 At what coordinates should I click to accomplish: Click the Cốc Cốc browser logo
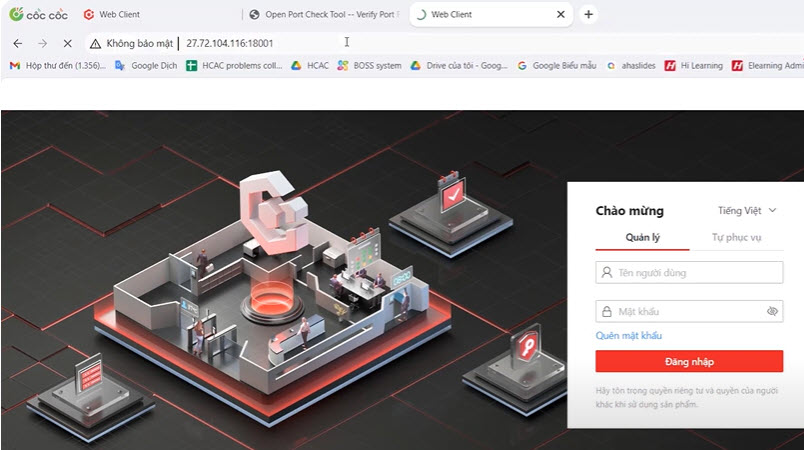[38, 14]
